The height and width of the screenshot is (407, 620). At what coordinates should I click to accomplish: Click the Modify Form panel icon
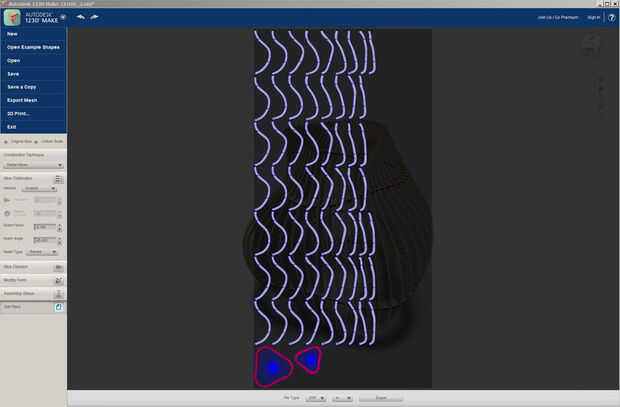(59, 281)
